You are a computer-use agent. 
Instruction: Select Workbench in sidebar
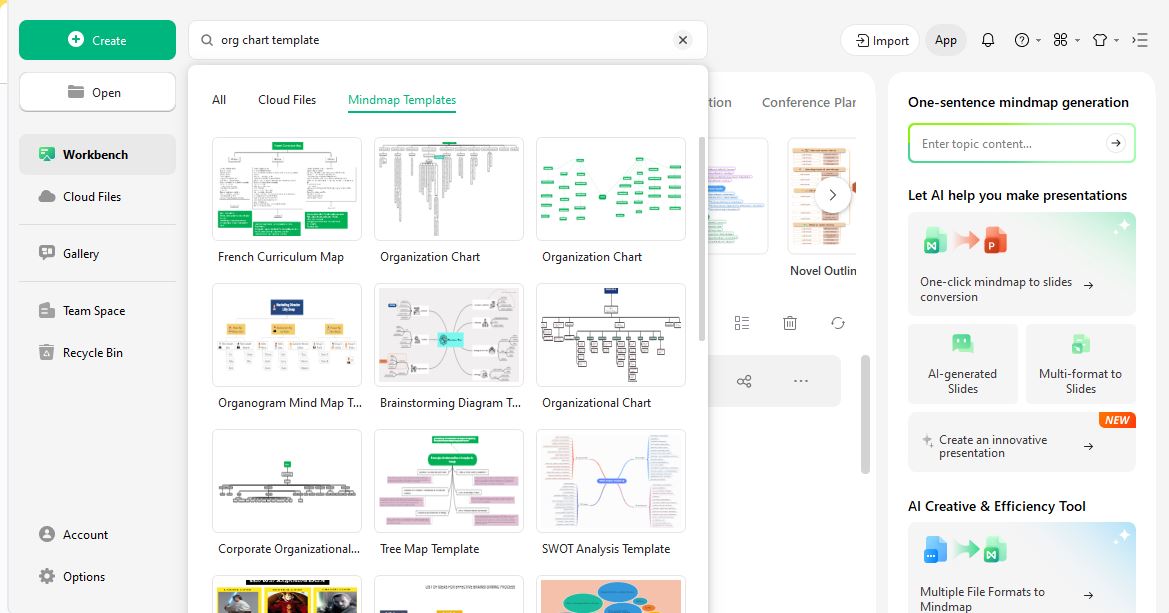point(97,154)
